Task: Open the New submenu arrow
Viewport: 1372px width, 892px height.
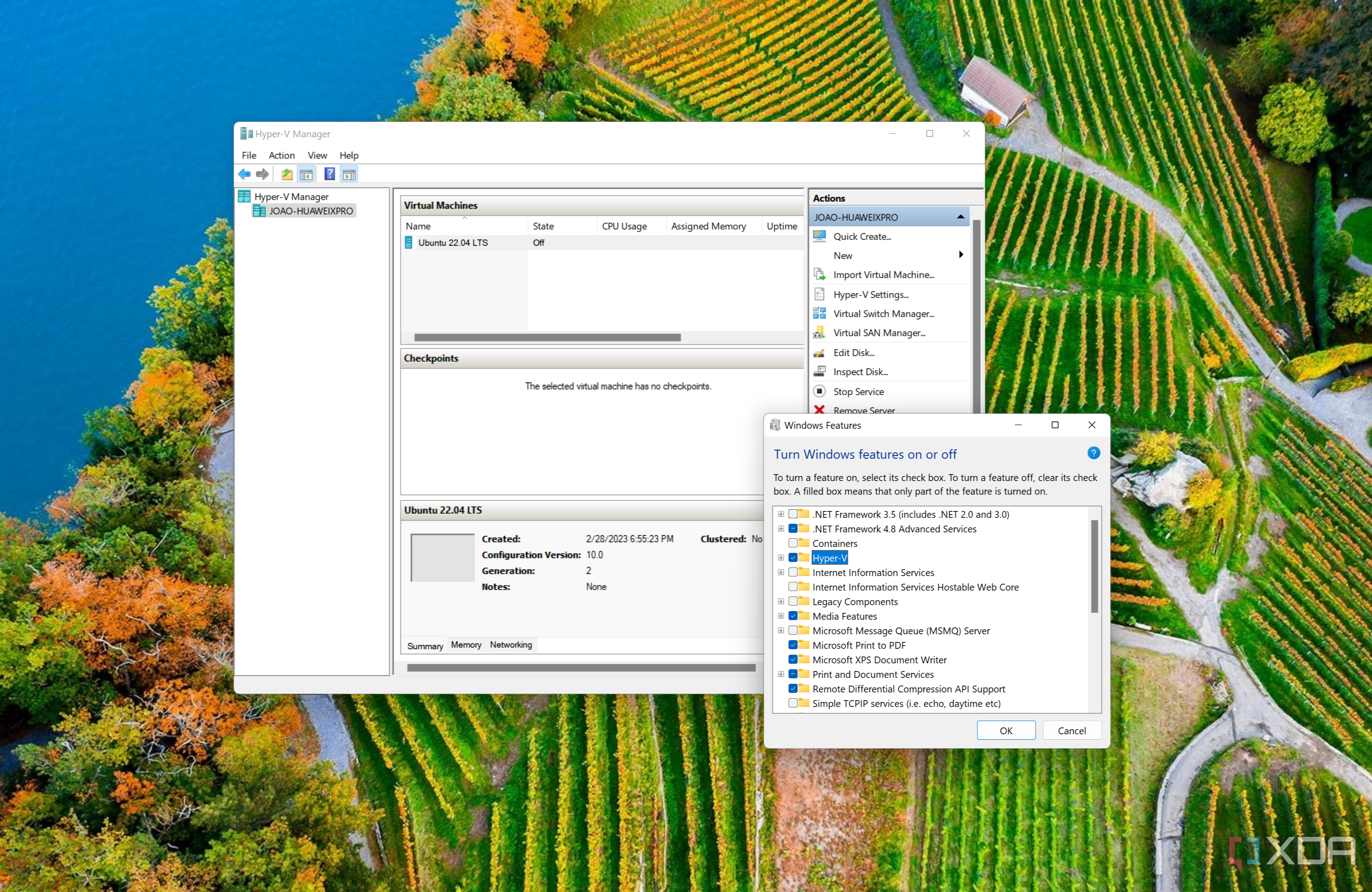Action: (961, 255)
